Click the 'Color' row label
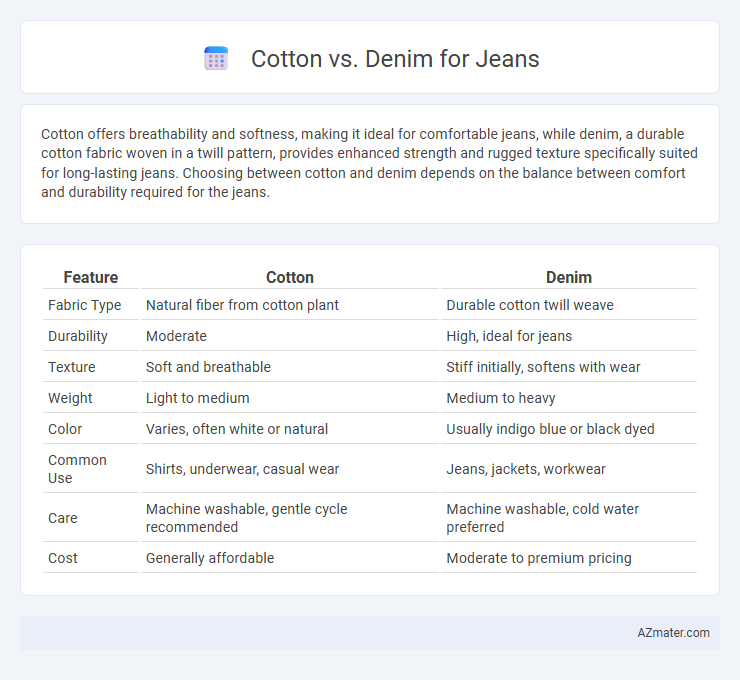The width and height of the screenshot is (740, 680). (x=65, y=429)
